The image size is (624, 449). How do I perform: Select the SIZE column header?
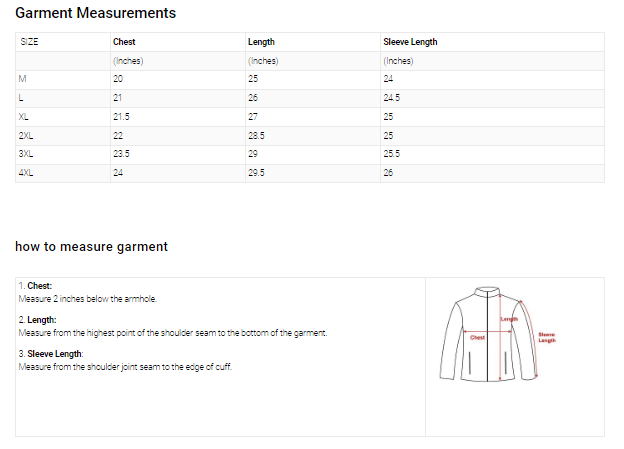(x=29, y=42)
